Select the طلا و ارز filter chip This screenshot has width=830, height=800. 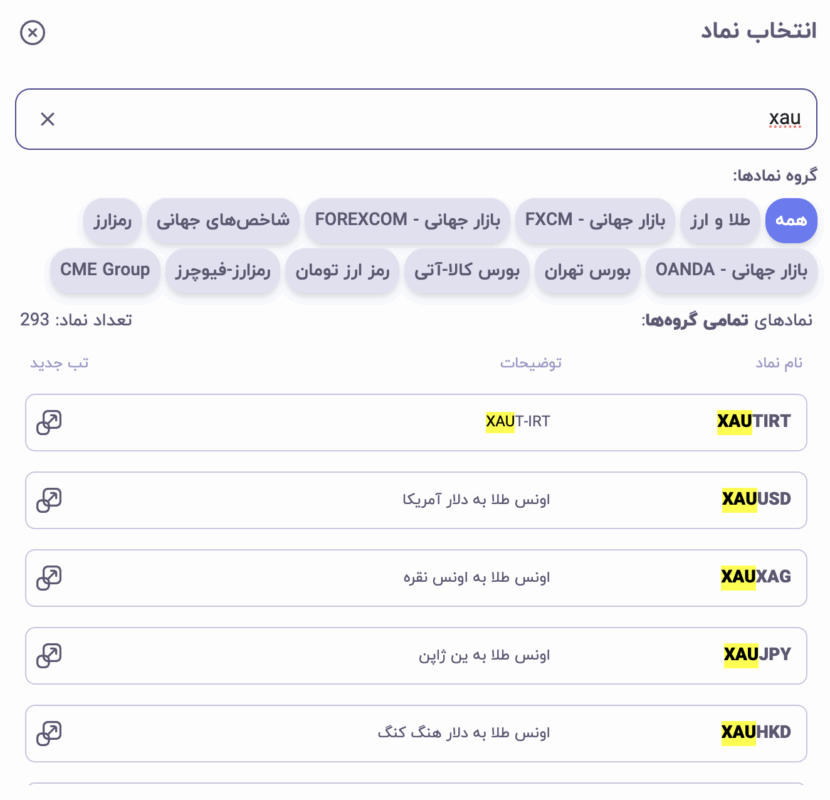tap(719, 221)
